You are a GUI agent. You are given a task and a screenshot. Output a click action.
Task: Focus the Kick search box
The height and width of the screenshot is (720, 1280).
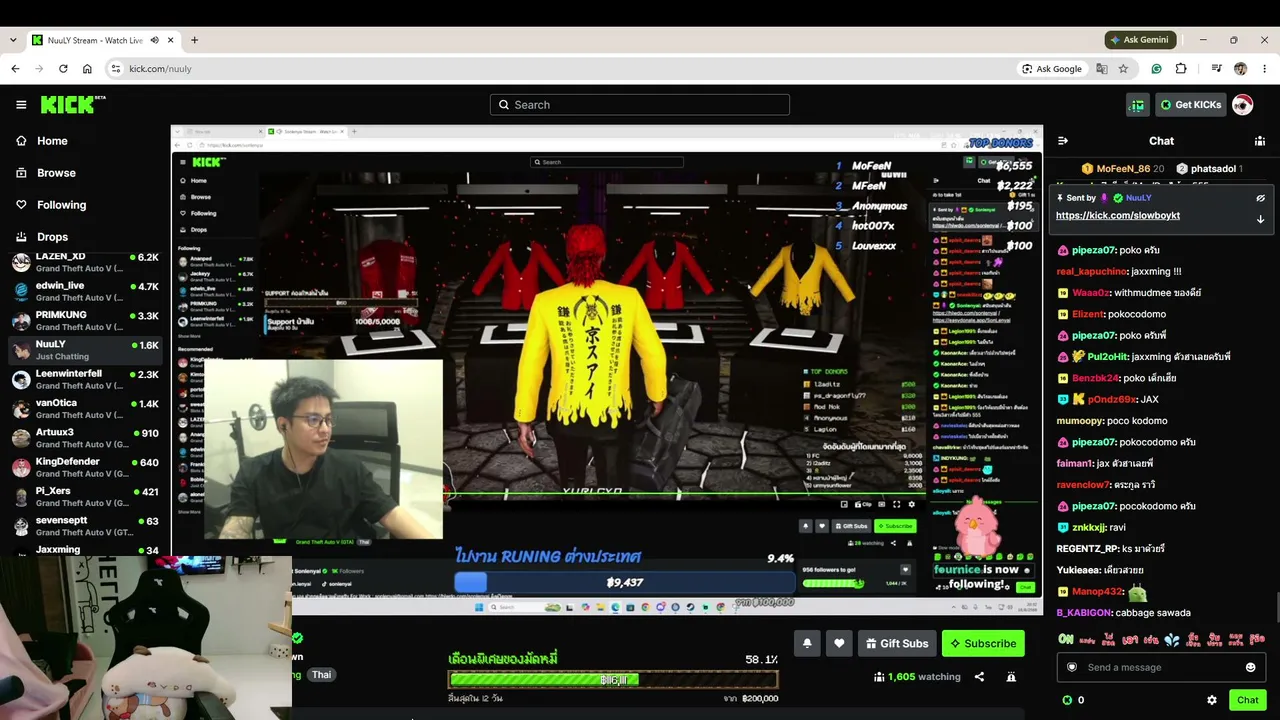click(x=640, y=105)
